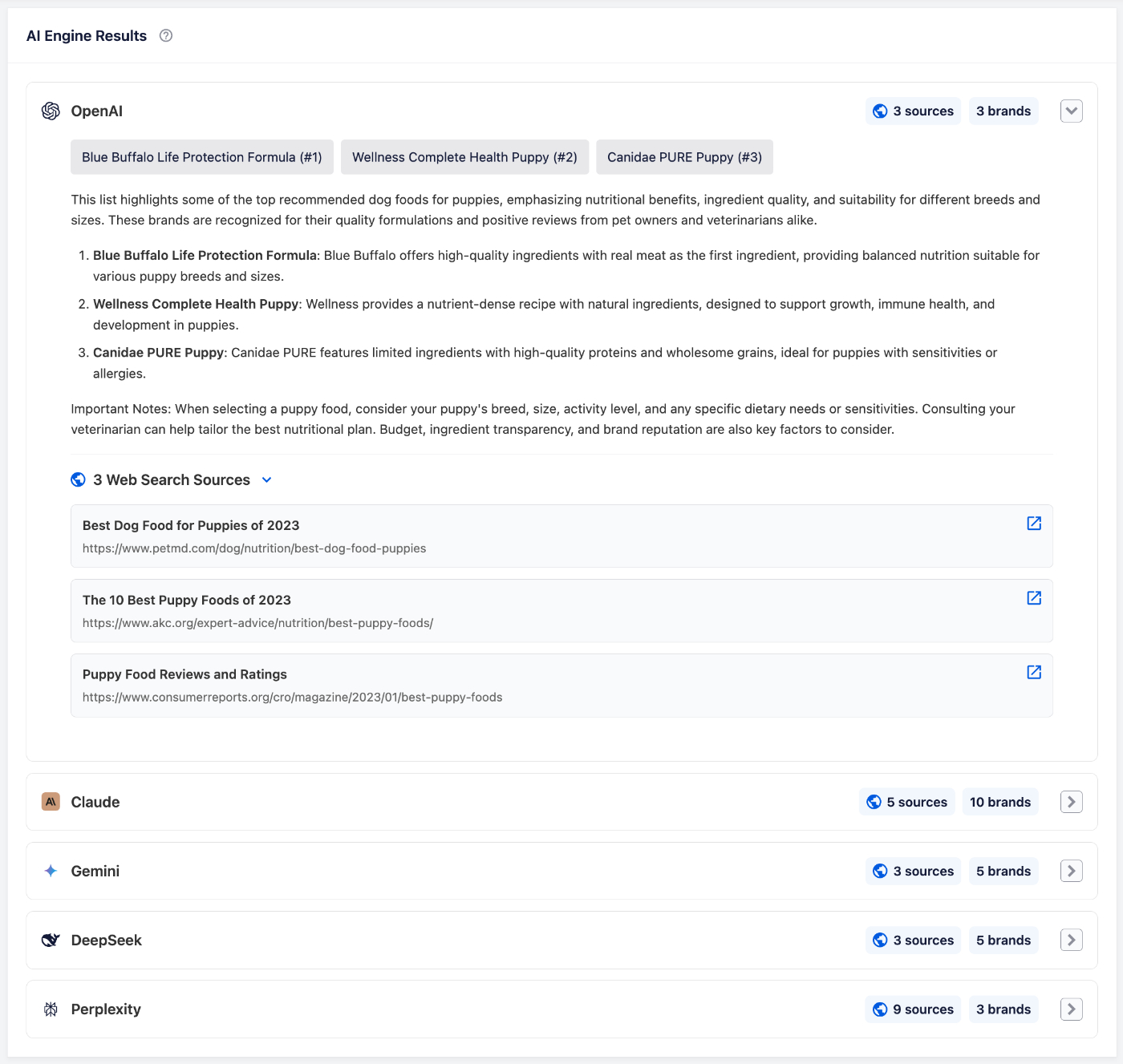Collapse the 3 Web Search Sources list
The image size is (1123, 1064).
(x=266, y=479)
